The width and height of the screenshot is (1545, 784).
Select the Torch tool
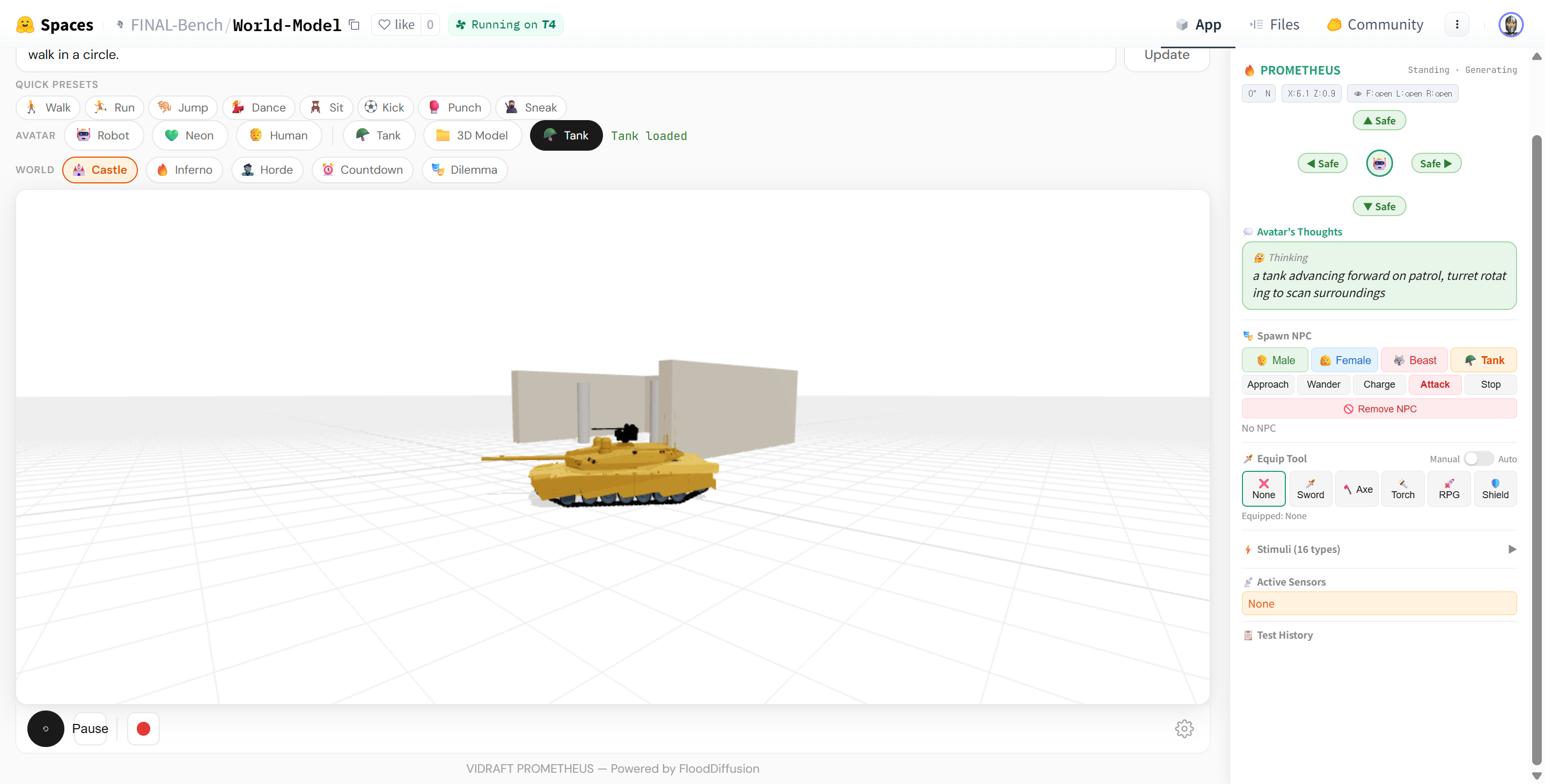(x=1402, y=489)
